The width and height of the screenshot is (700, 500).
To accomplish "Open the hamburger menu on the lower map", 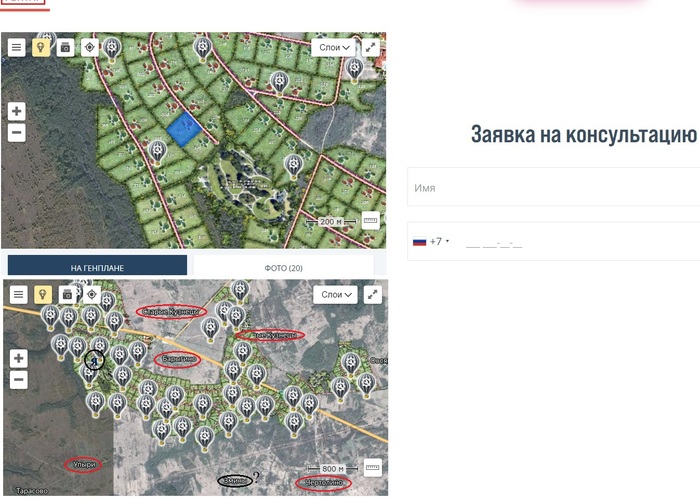I will point(18,294).
